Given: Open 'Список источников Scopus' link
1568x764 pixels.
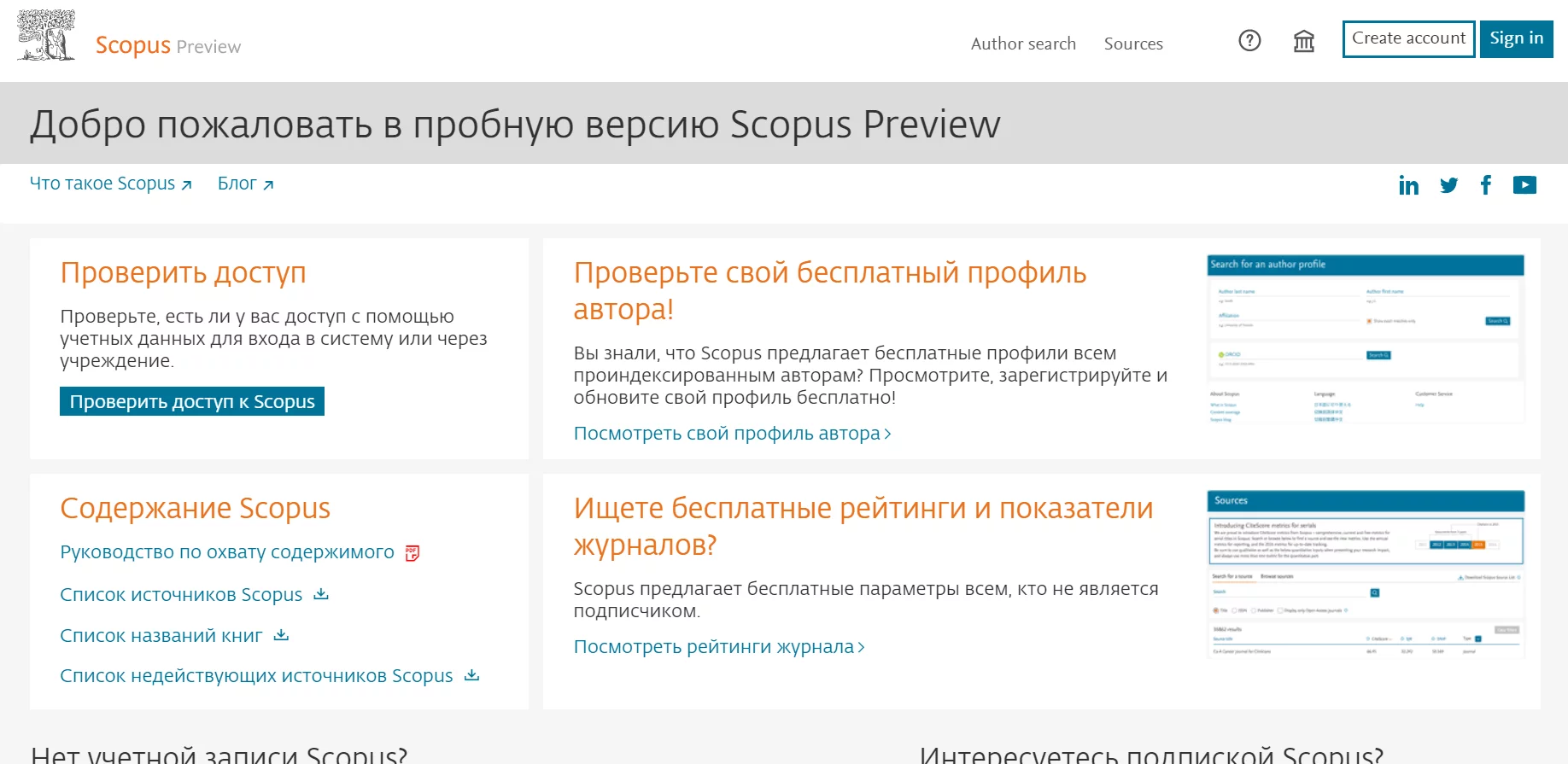Looking at the screenshot, I should 181,595.
